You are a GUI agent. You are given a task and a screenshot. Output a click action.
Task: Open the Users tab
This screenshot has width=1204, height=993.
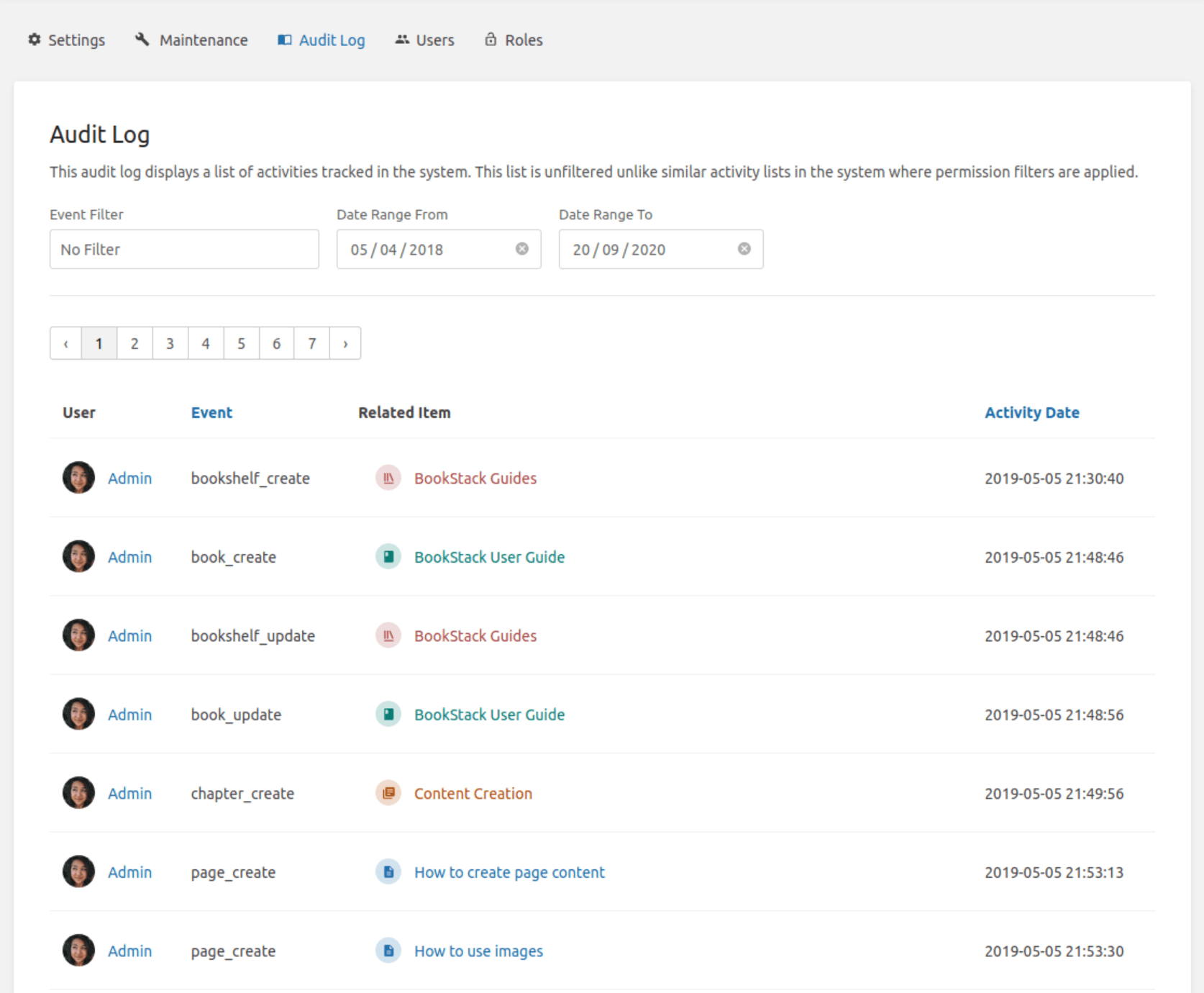tap(424, 40)
